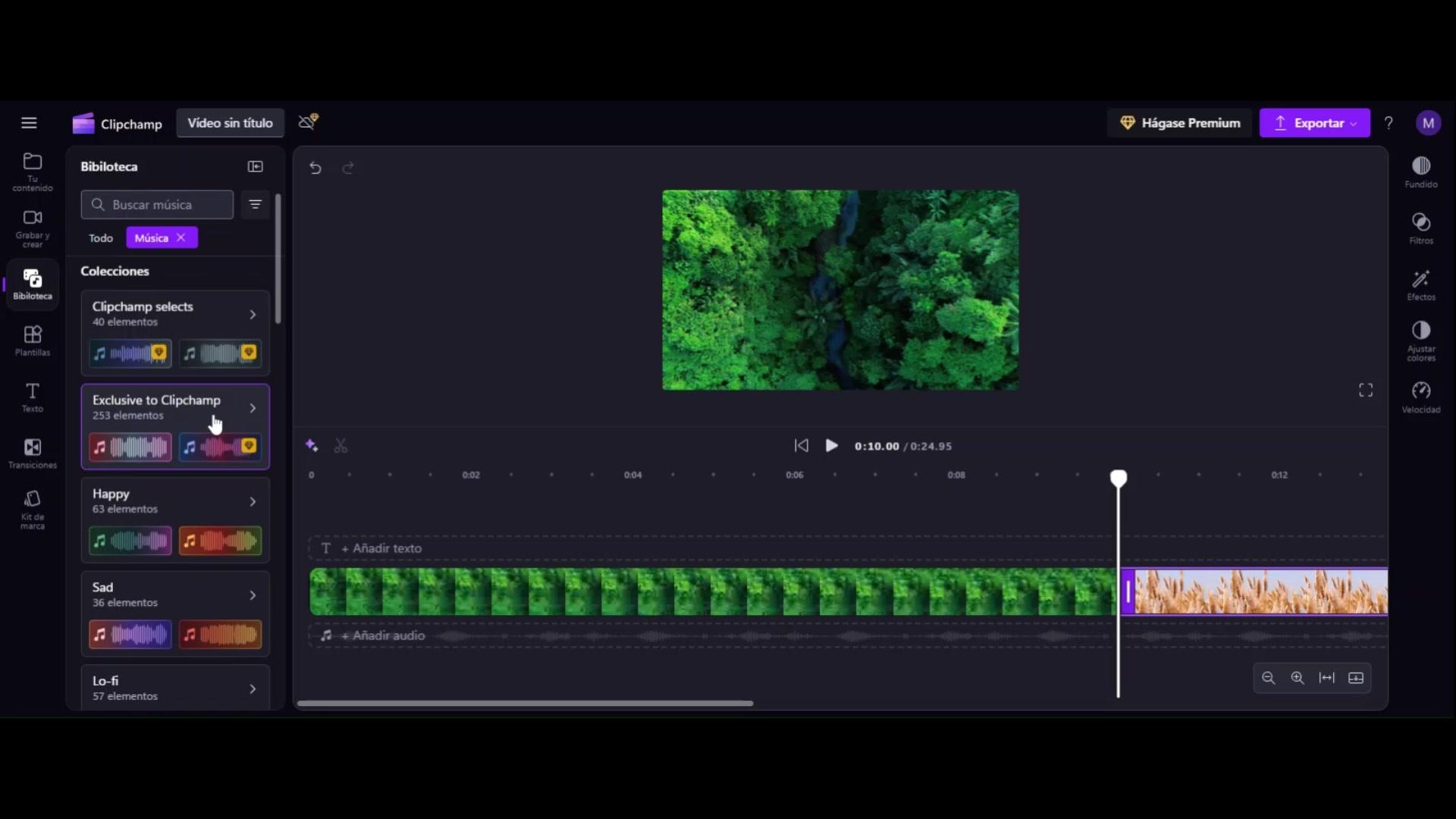Open the Kit de marca panel
The image size is (1456, 819).
point(32,509)
